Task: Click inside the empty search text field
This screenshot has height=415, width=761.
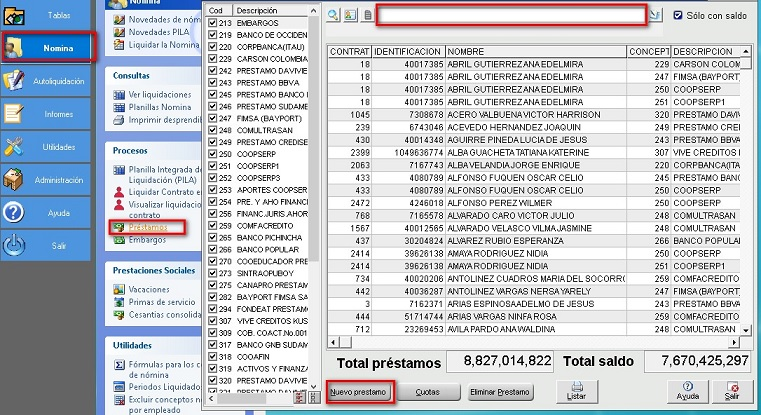Action: tap(510, 15)
